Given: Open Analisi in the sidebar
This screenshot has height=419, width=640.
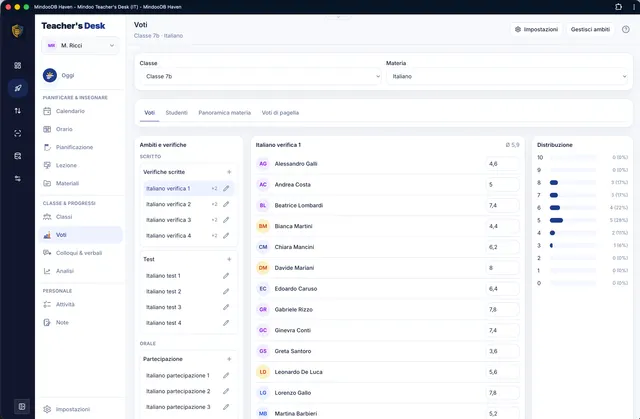Looking at the screenshot, I should 81,271.
